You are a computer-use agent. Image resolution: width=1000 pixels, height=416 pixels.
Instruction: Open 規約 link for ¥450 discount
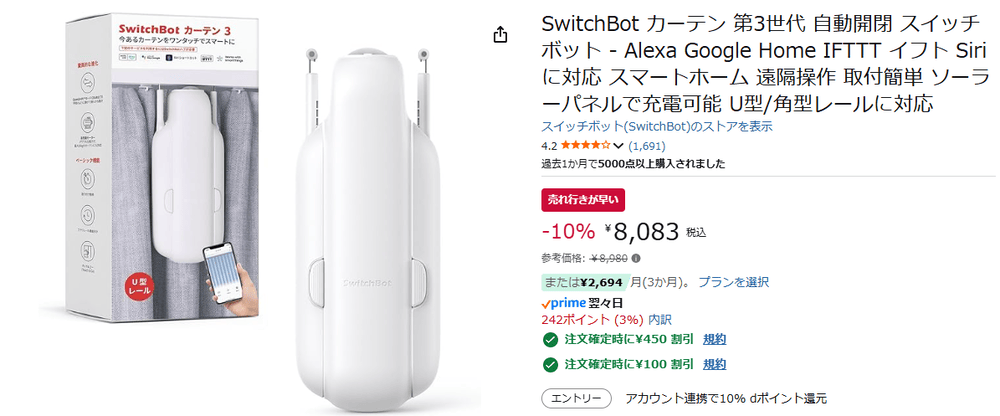click(714, 339)
